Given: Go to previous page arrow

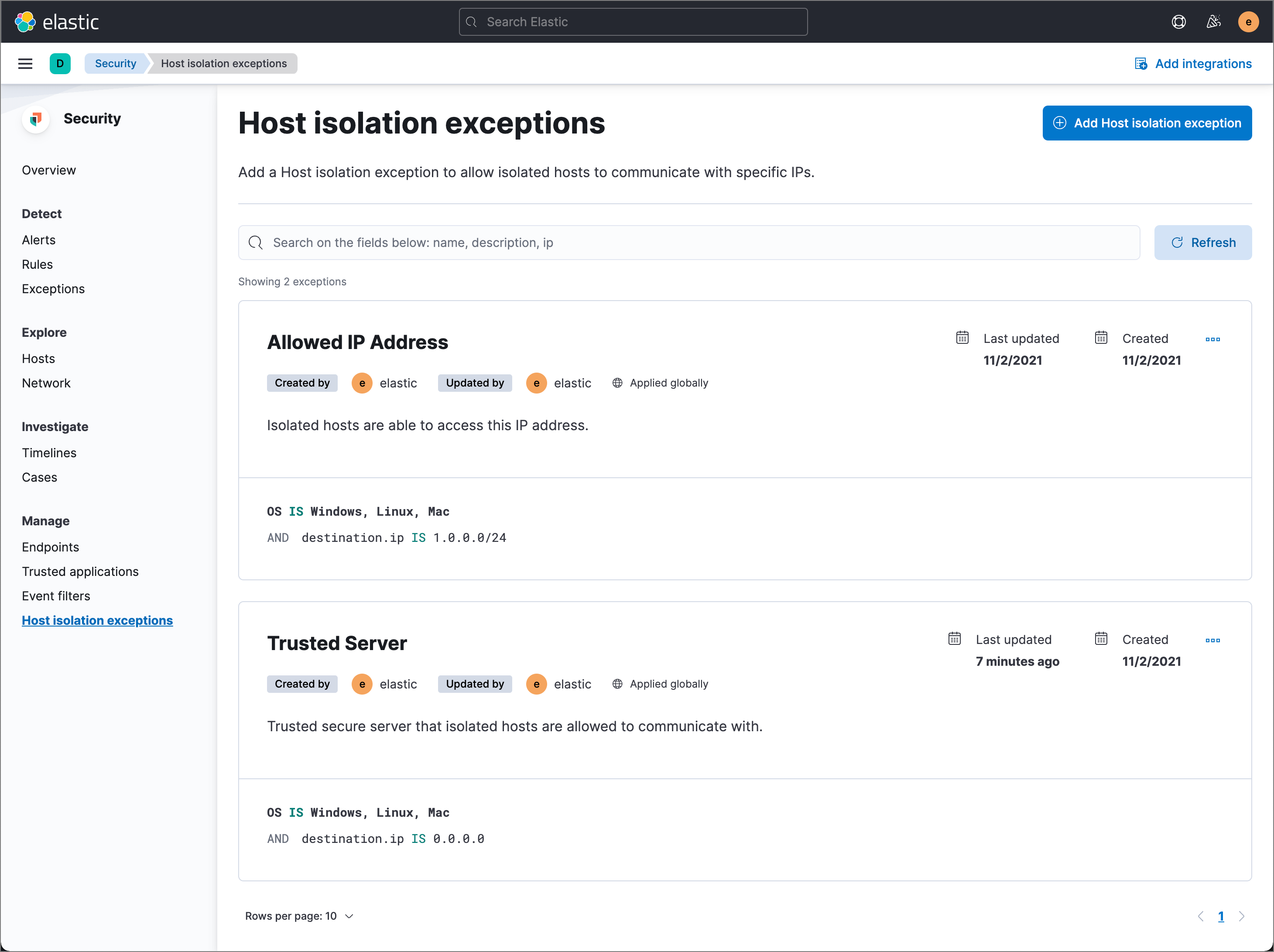Looking at the screenshot, I should [x=1200, y=916].
